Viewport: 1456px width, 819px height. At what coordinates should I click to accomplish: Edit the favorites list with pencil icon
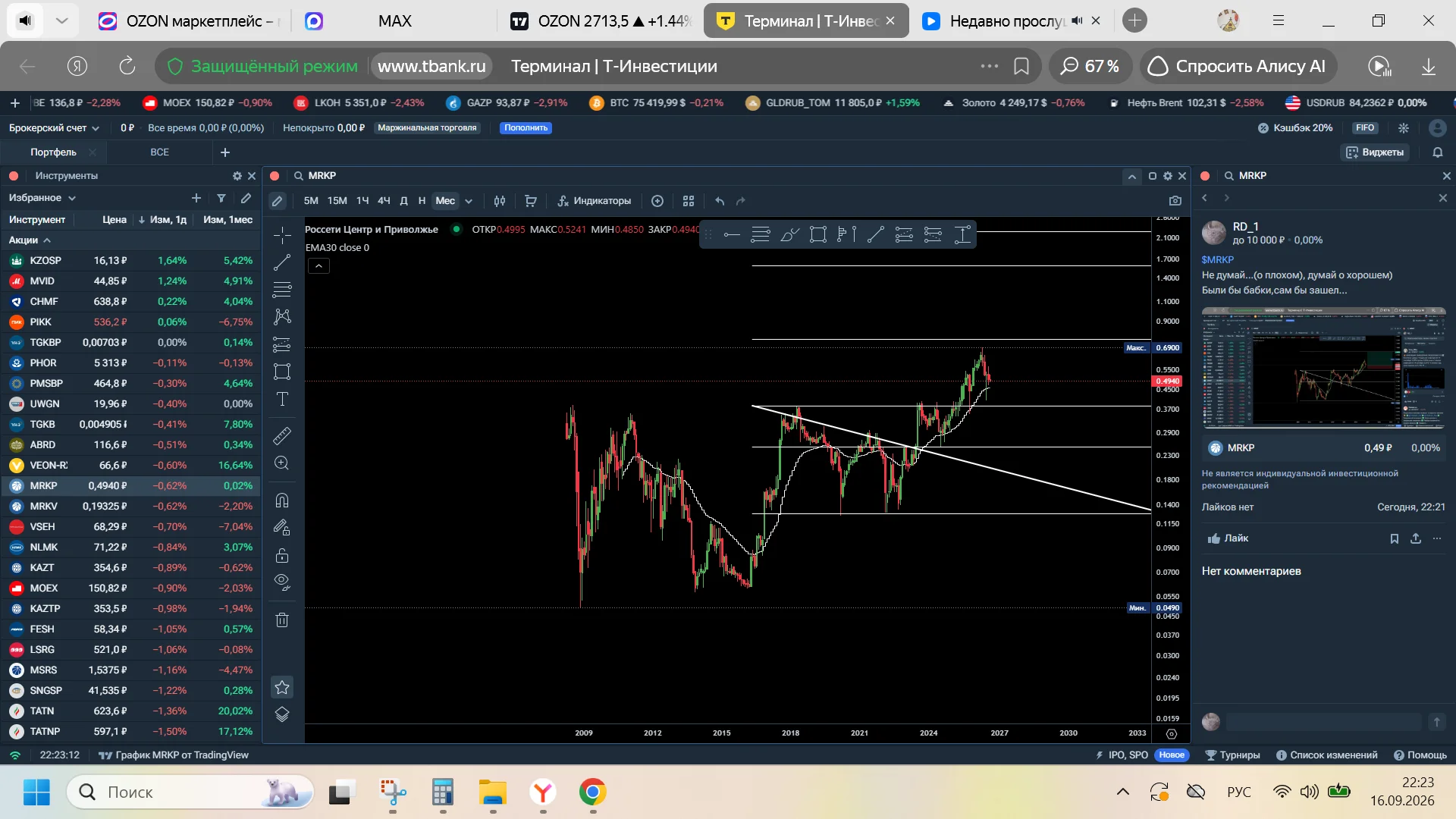point(246,198)
